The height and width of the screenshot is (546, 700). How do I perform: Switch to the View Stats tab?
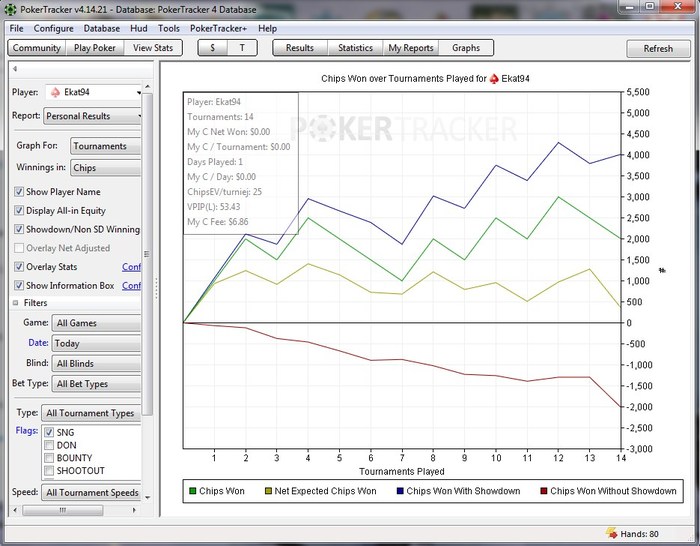tap(153, 48)
